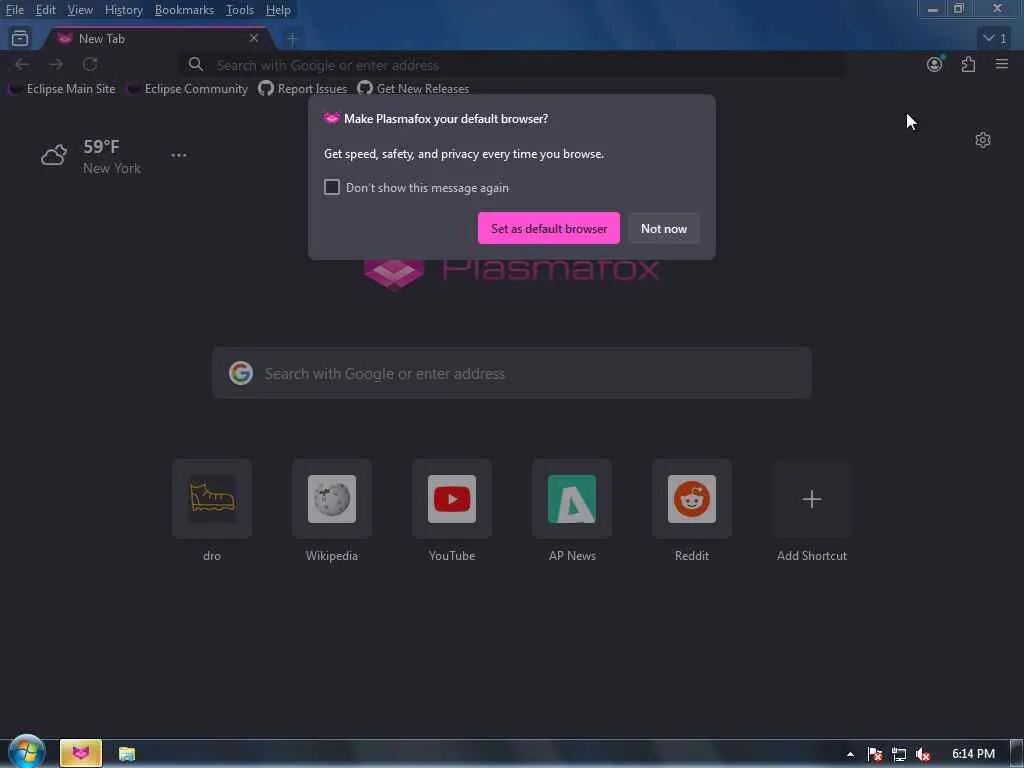Open Eclipse Main Site bookmark

coord(63,88)
